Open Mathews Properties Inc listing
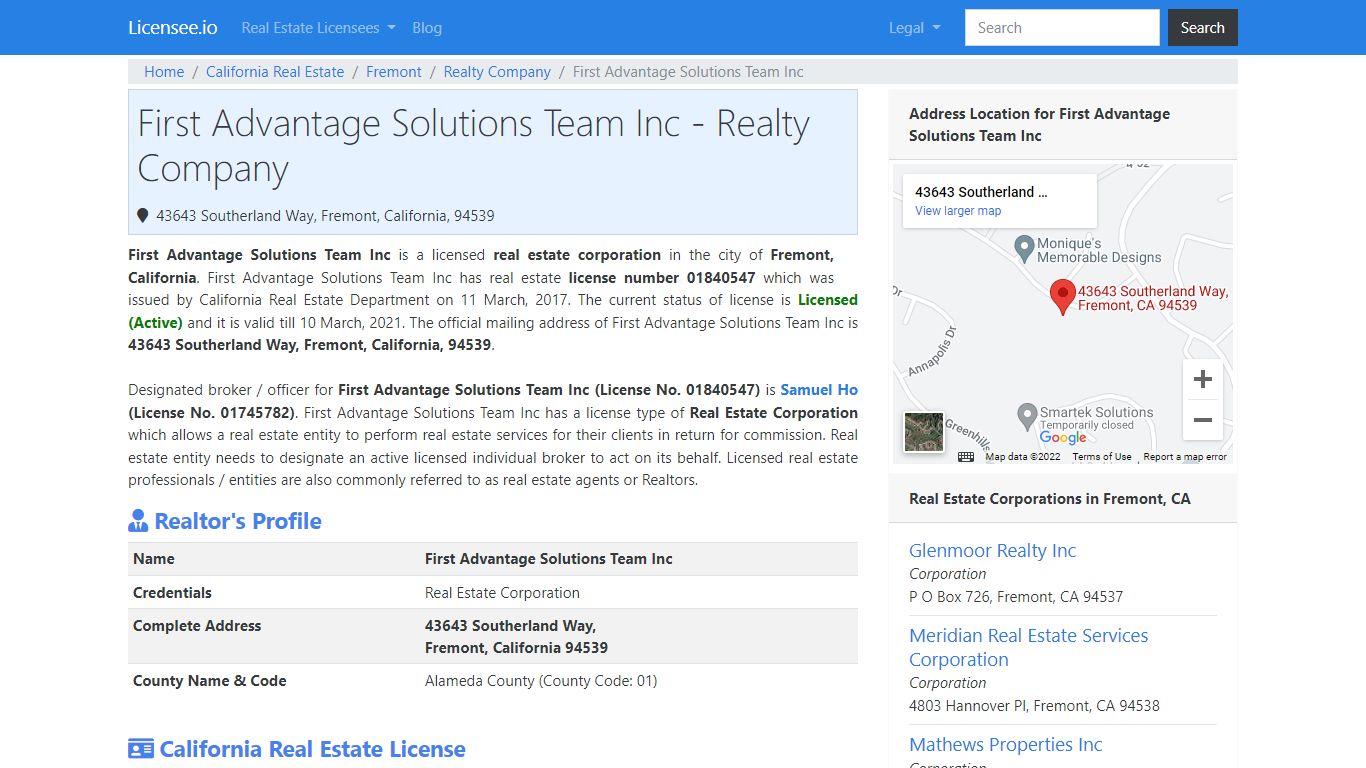Image resolution: width=1366 pixels, height=768 pixels. 1005,744
